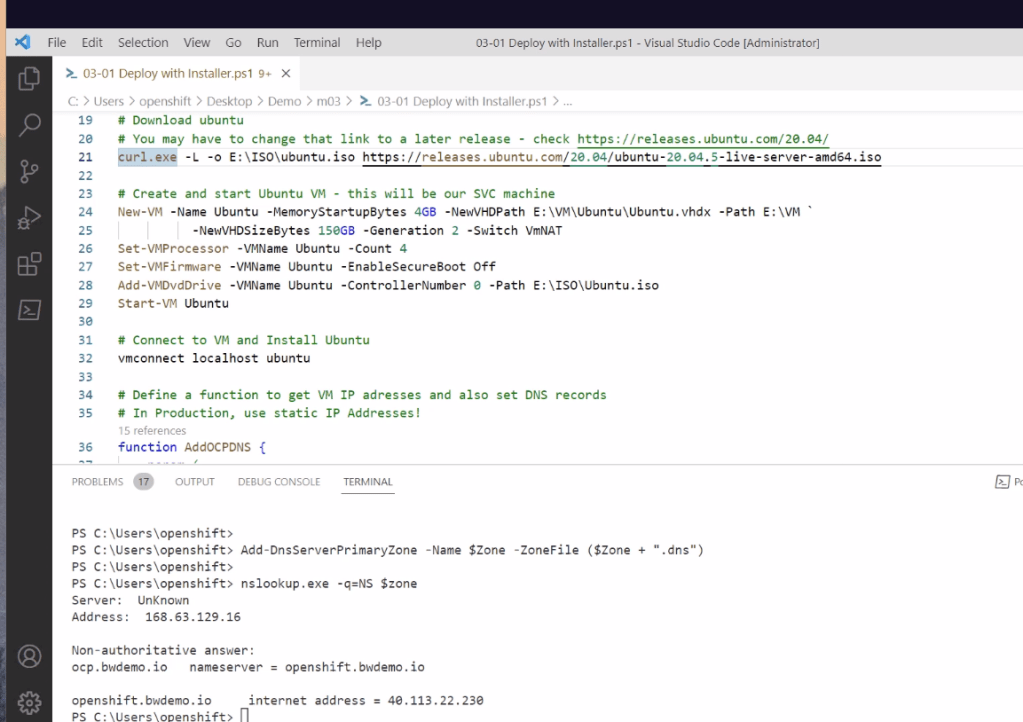Click Add-VMDvdDrive on line 28

[x=170, y=285]
